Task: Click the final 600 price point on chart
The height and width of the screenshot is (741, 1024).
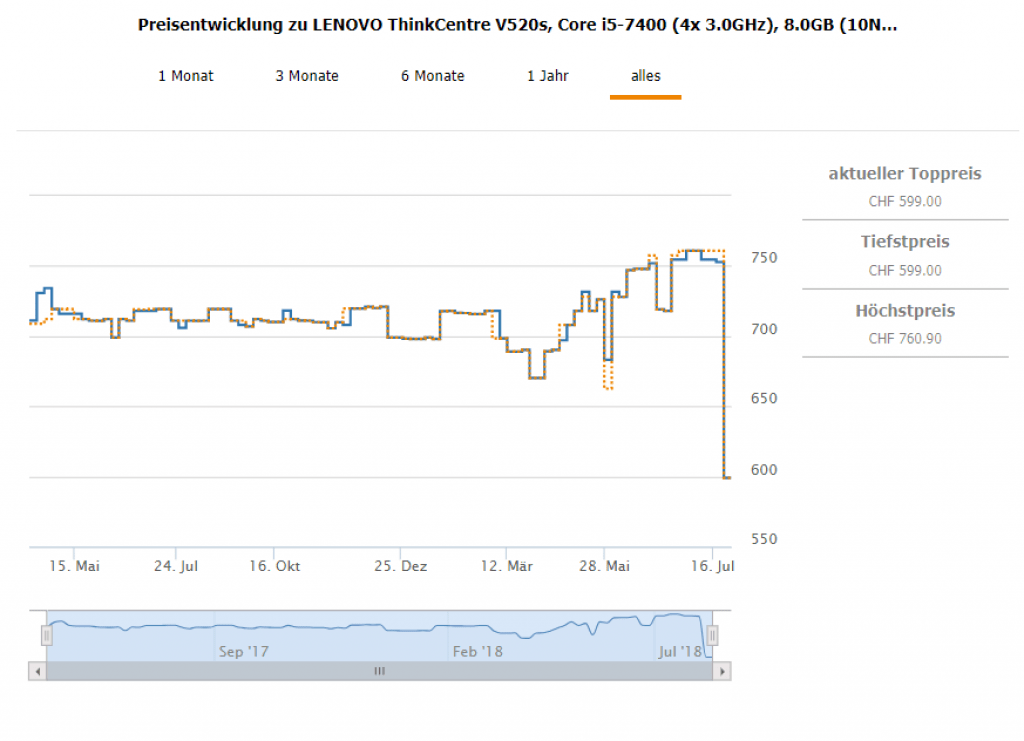Action: tap(727, 478)
